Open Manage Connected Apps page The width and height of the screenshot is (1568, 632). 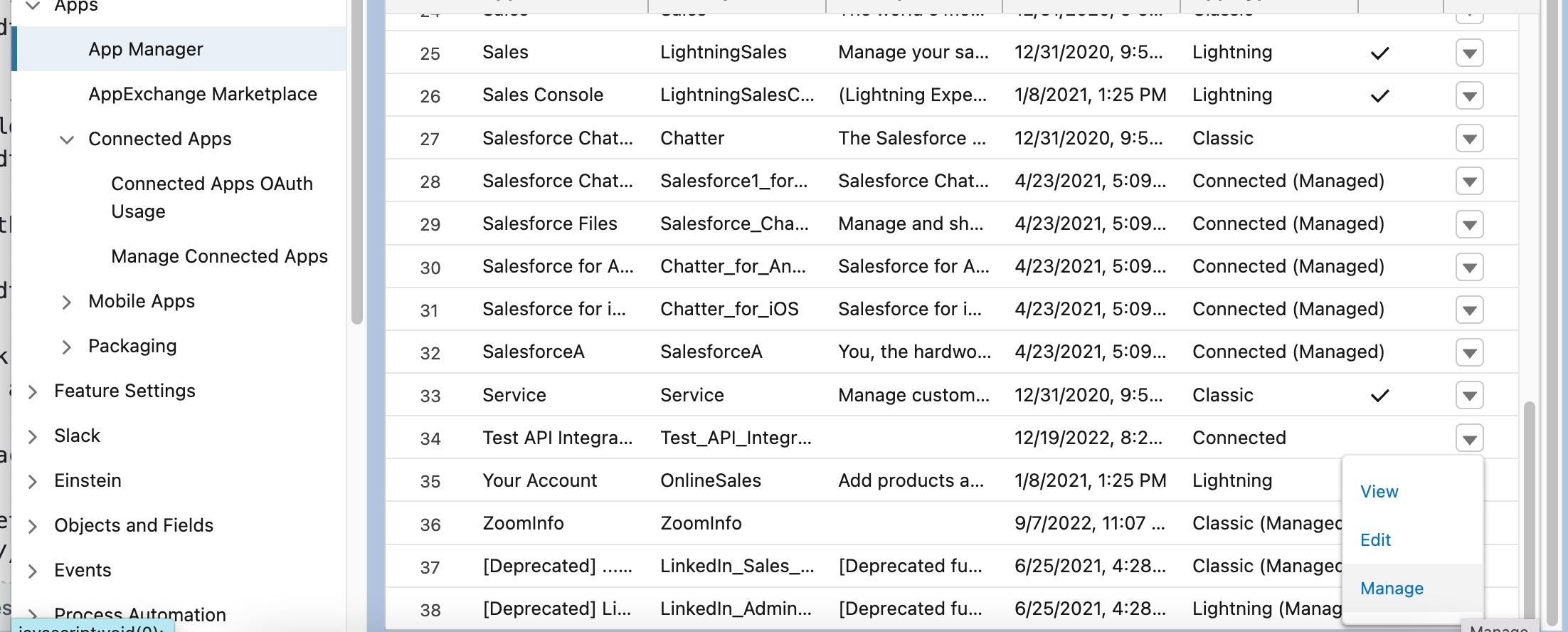point(219,256)
